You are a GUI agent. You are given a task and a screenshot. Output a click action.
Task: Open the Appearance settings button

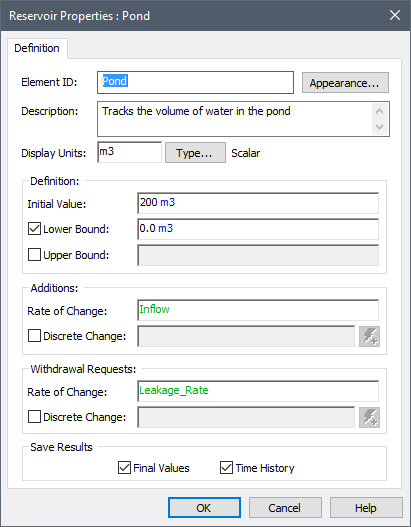(x=345, y=83)
